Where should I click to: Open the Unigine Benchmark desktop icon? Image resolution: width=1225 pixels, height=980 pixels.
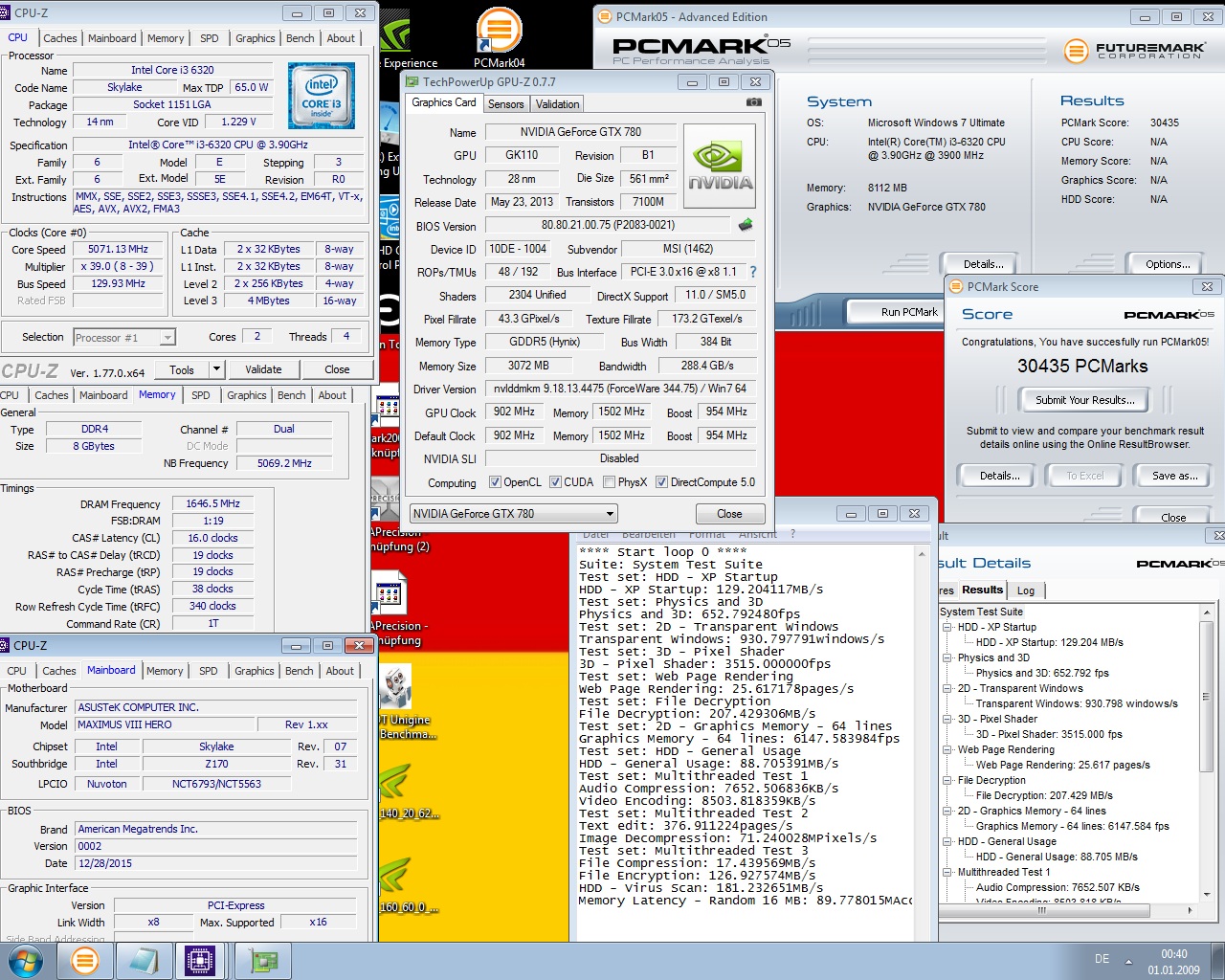[x=405, y=703]
